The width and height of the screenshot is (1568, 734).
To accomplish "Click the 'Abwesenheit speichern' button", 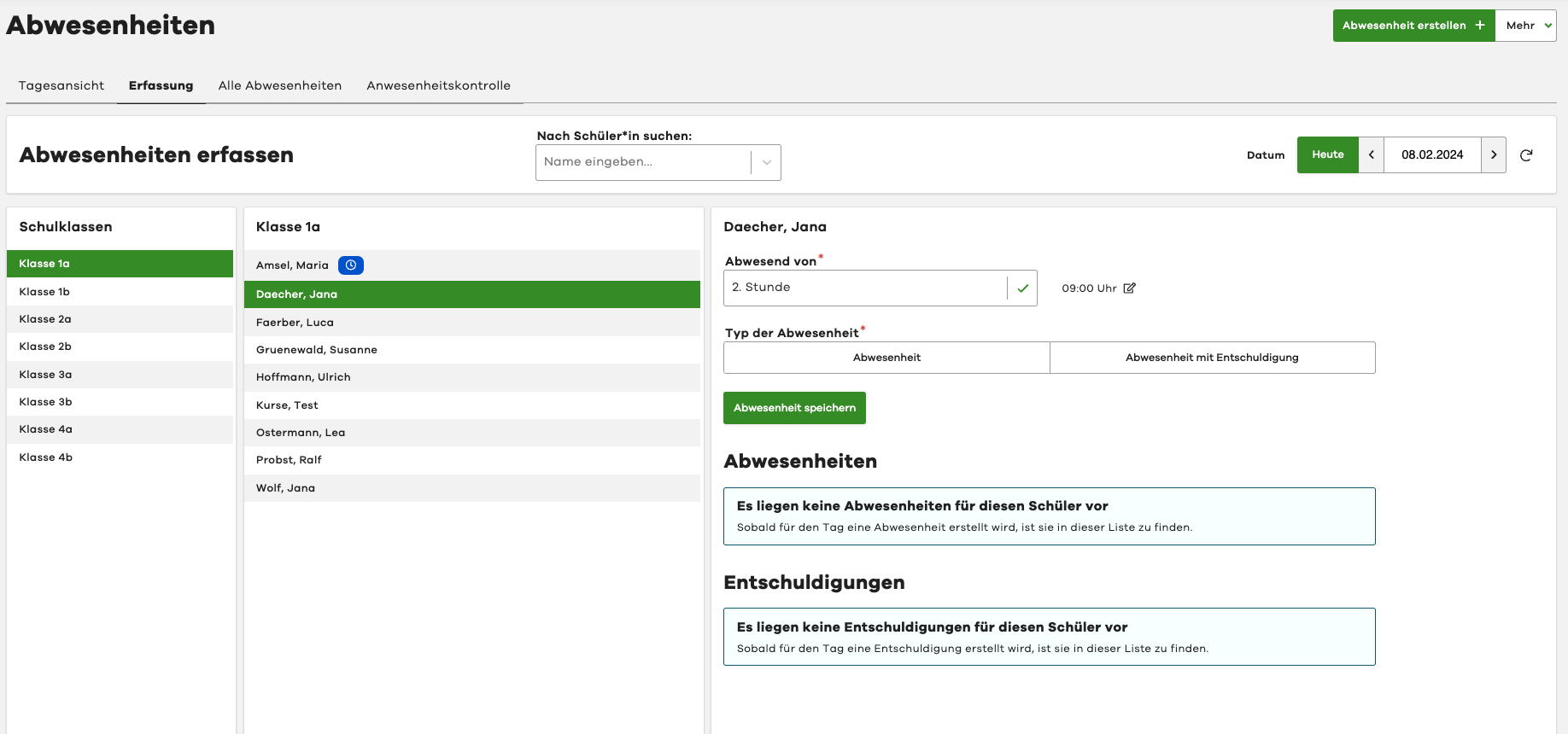I will coord(794,408).
